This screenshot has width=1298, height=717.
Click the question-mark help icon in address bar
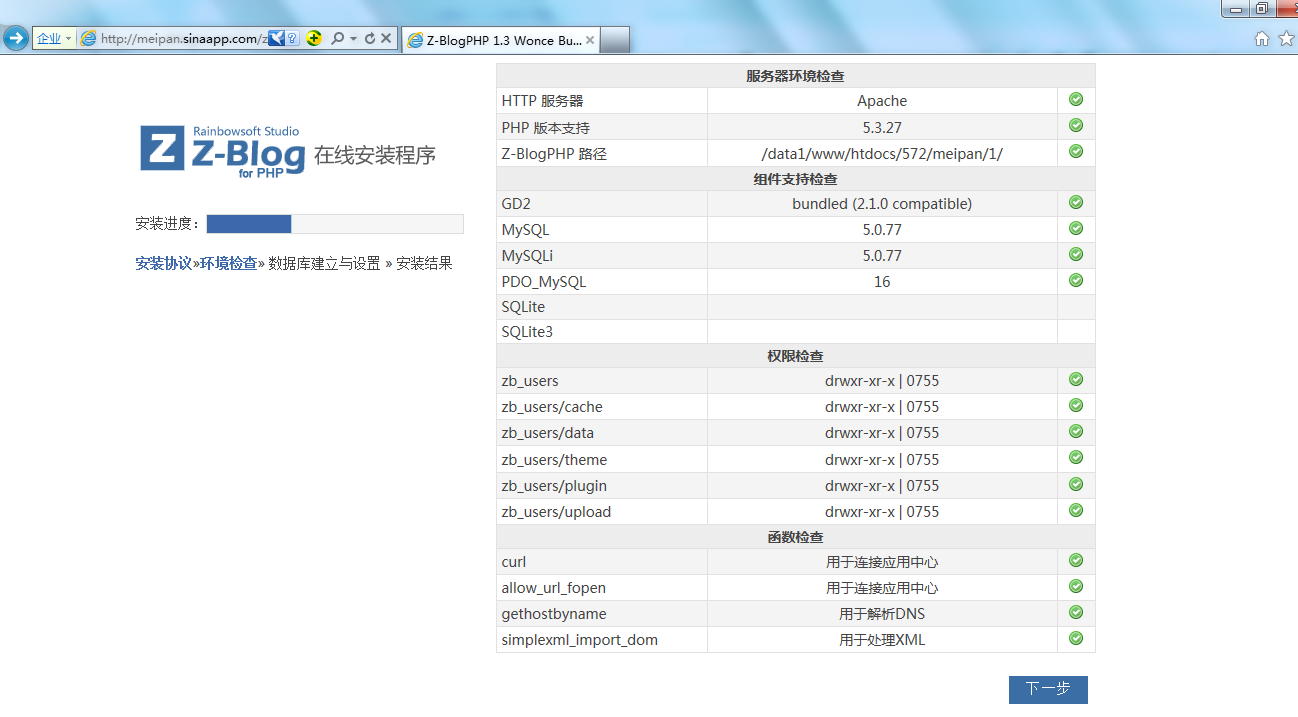click(x=293, y=39)
